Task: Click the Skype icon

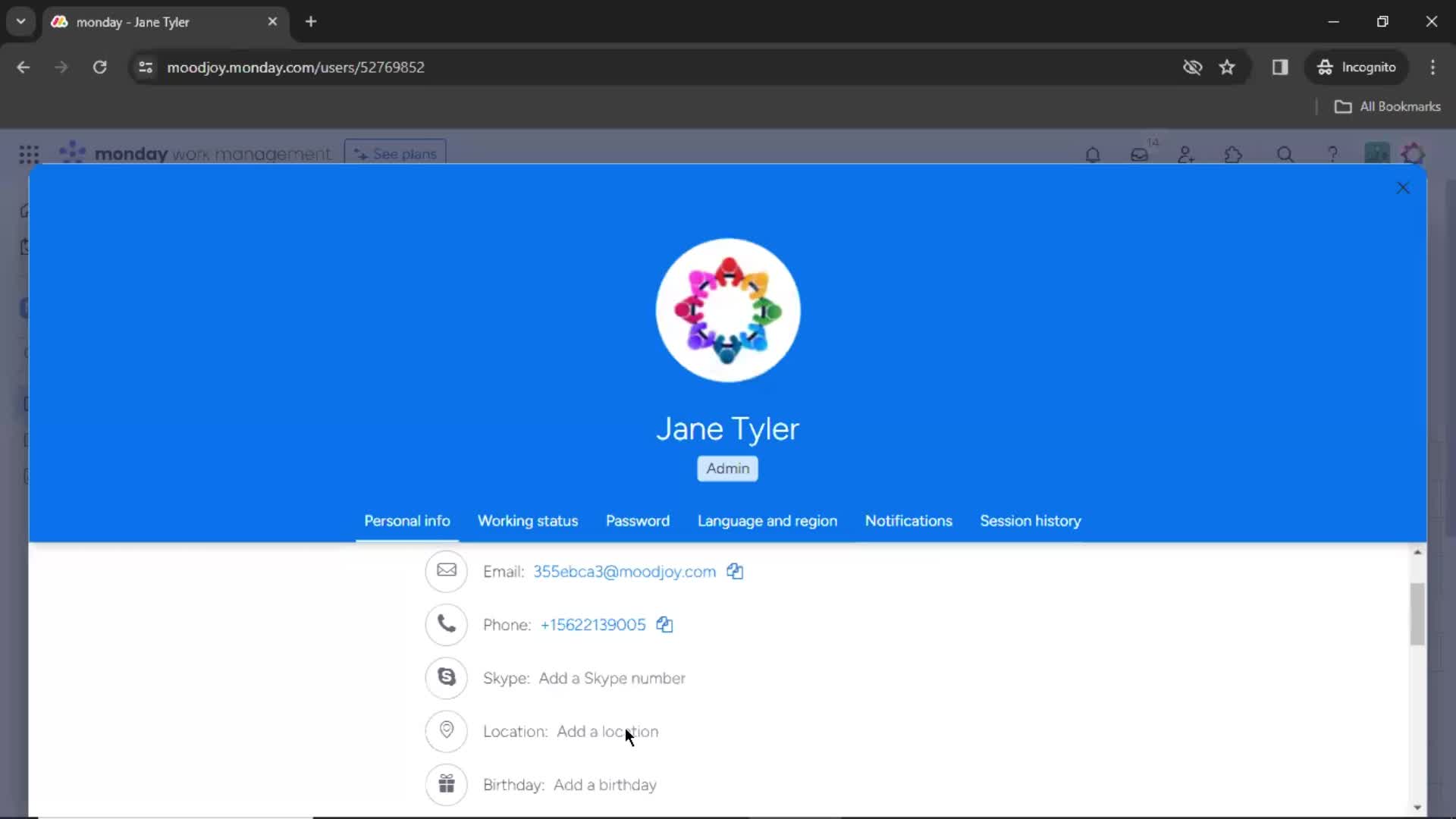Action: click(x=446, y=678)
